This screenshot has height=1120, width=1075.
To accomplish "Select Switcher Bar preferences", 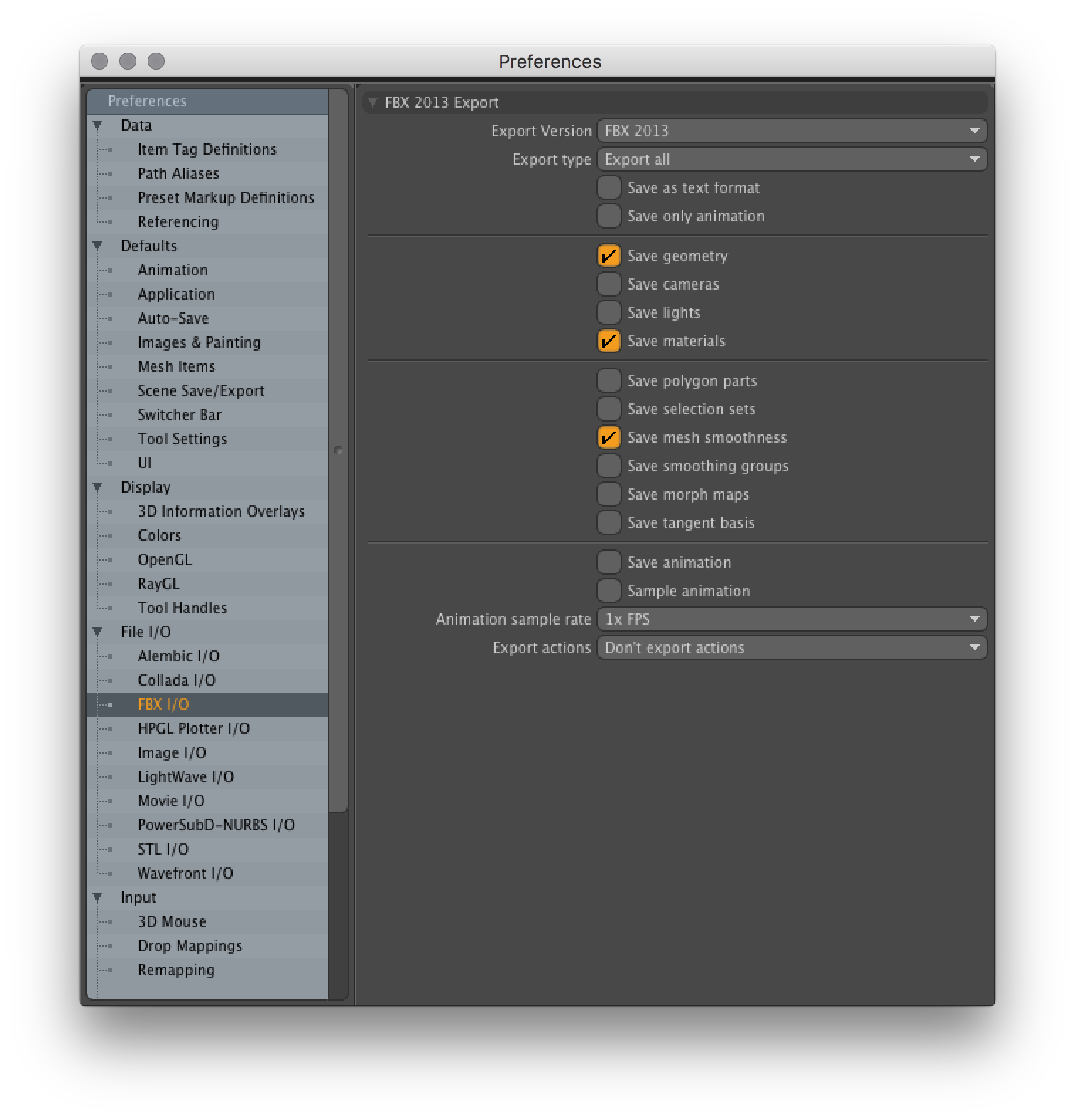I will 207,415.
